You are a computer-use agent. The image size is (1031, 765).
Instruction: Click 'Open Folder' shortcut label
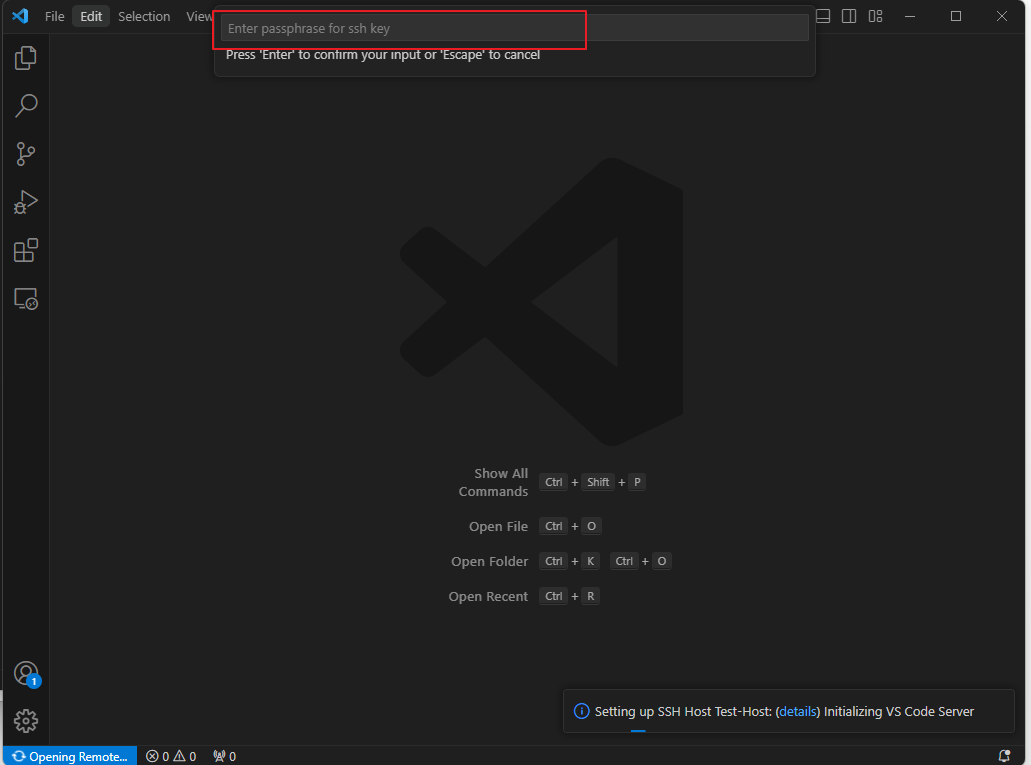point(489,561)
